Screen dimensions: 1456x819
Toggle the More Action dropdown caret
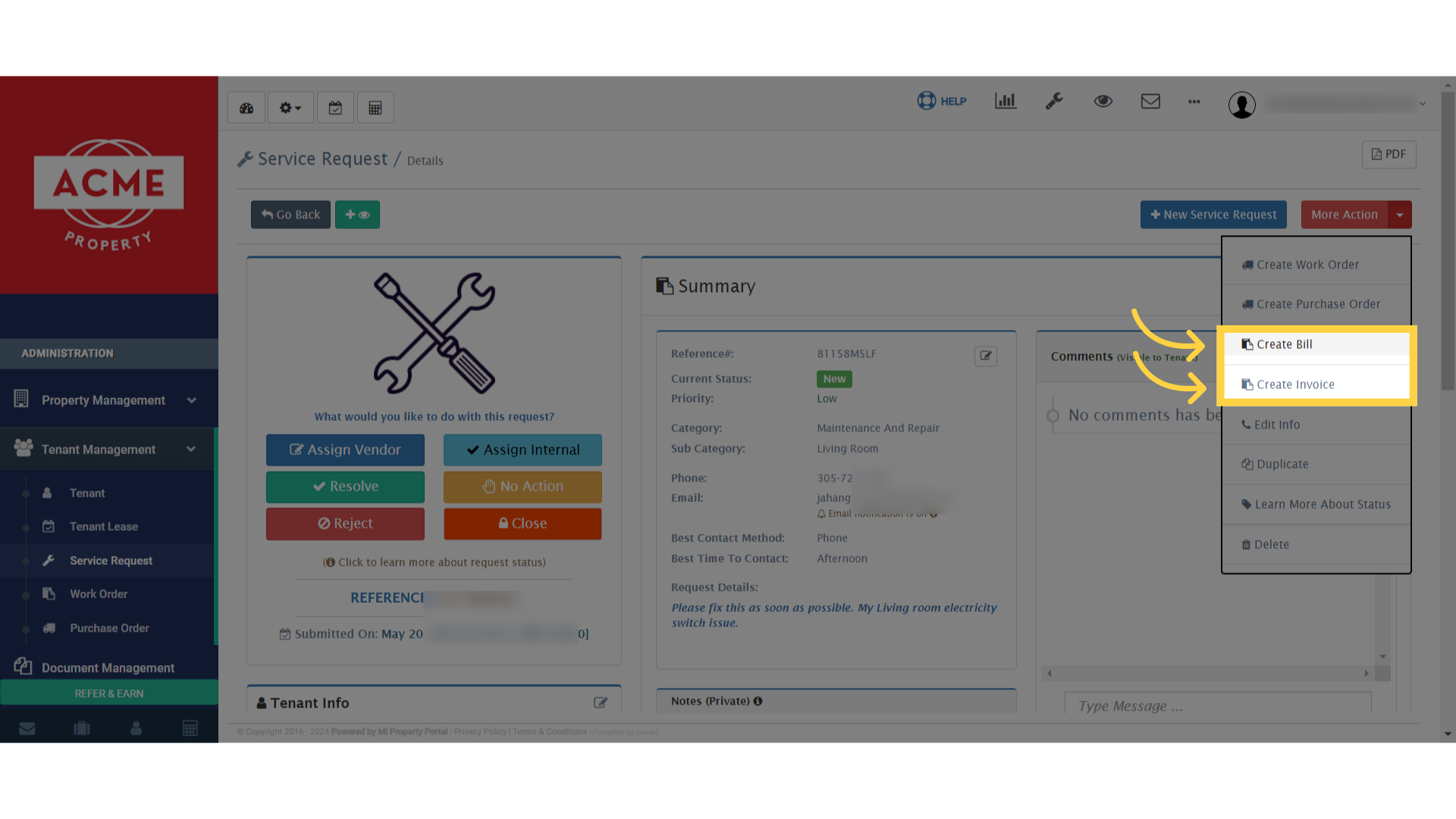[1400, 215]
